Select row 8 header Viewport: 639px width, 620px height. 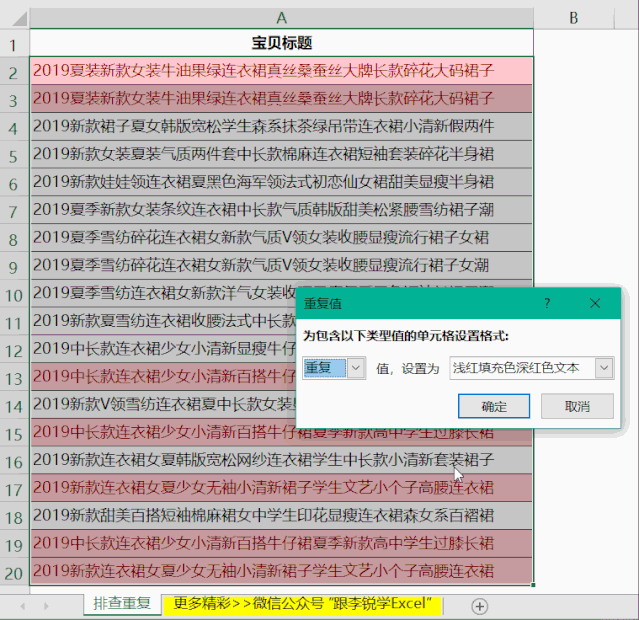pyautogui.click(x=14, y=239)
